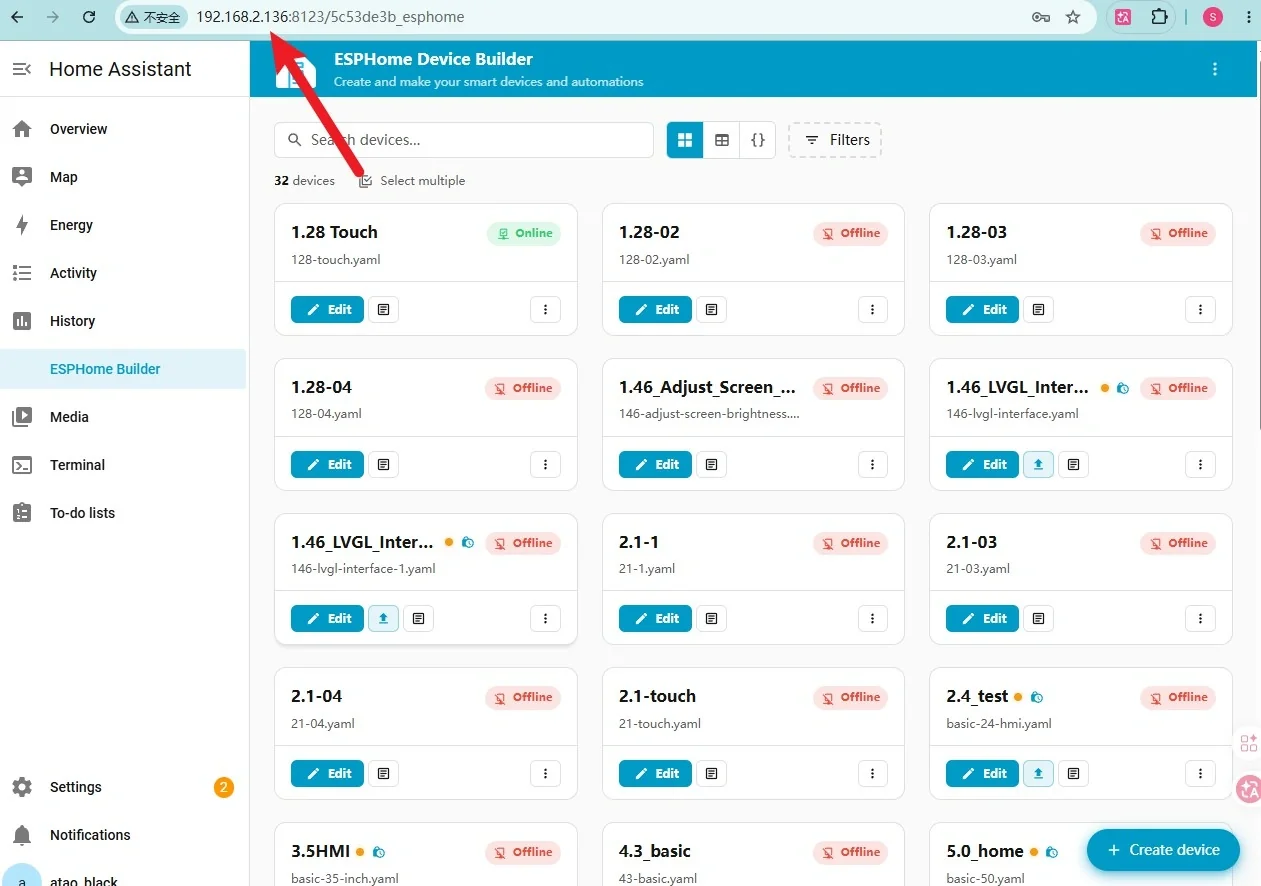Show logs for 2.4_test
The width and height of the screenshot is (1261, 886).
coord(1074,773)
